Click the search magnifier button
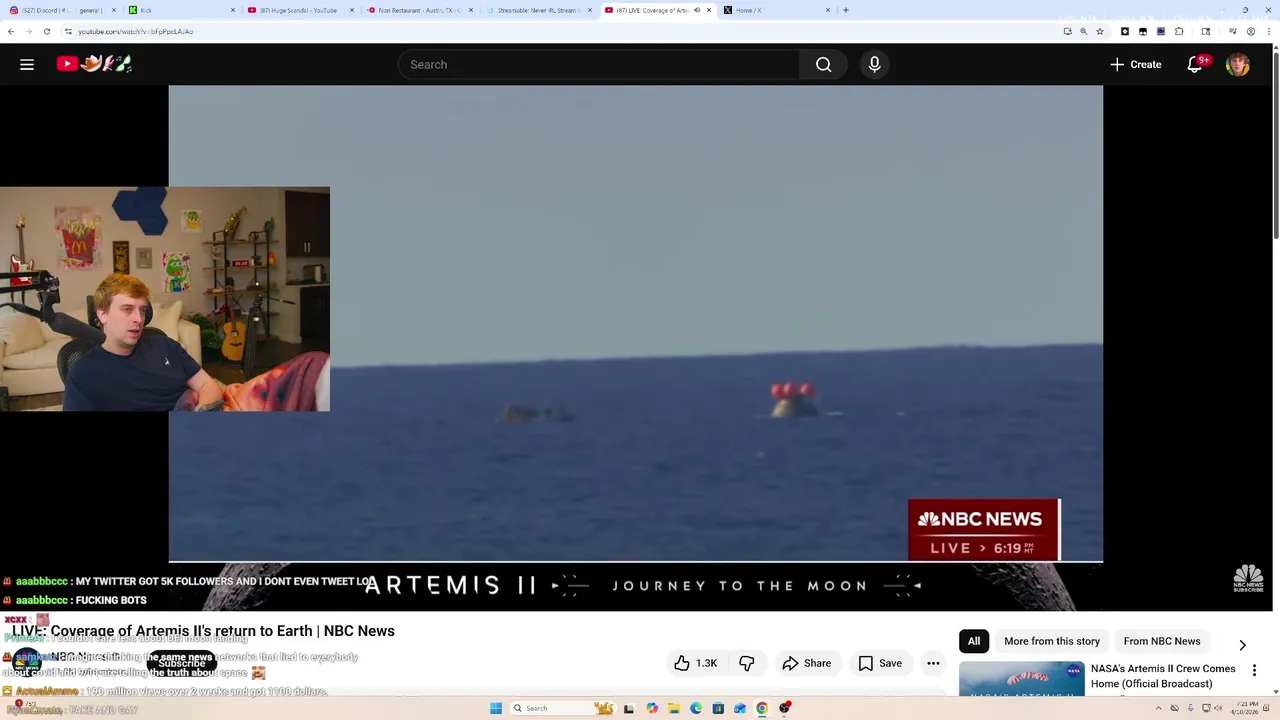Screen dimensions: 1280x720 tap(823, 64)
